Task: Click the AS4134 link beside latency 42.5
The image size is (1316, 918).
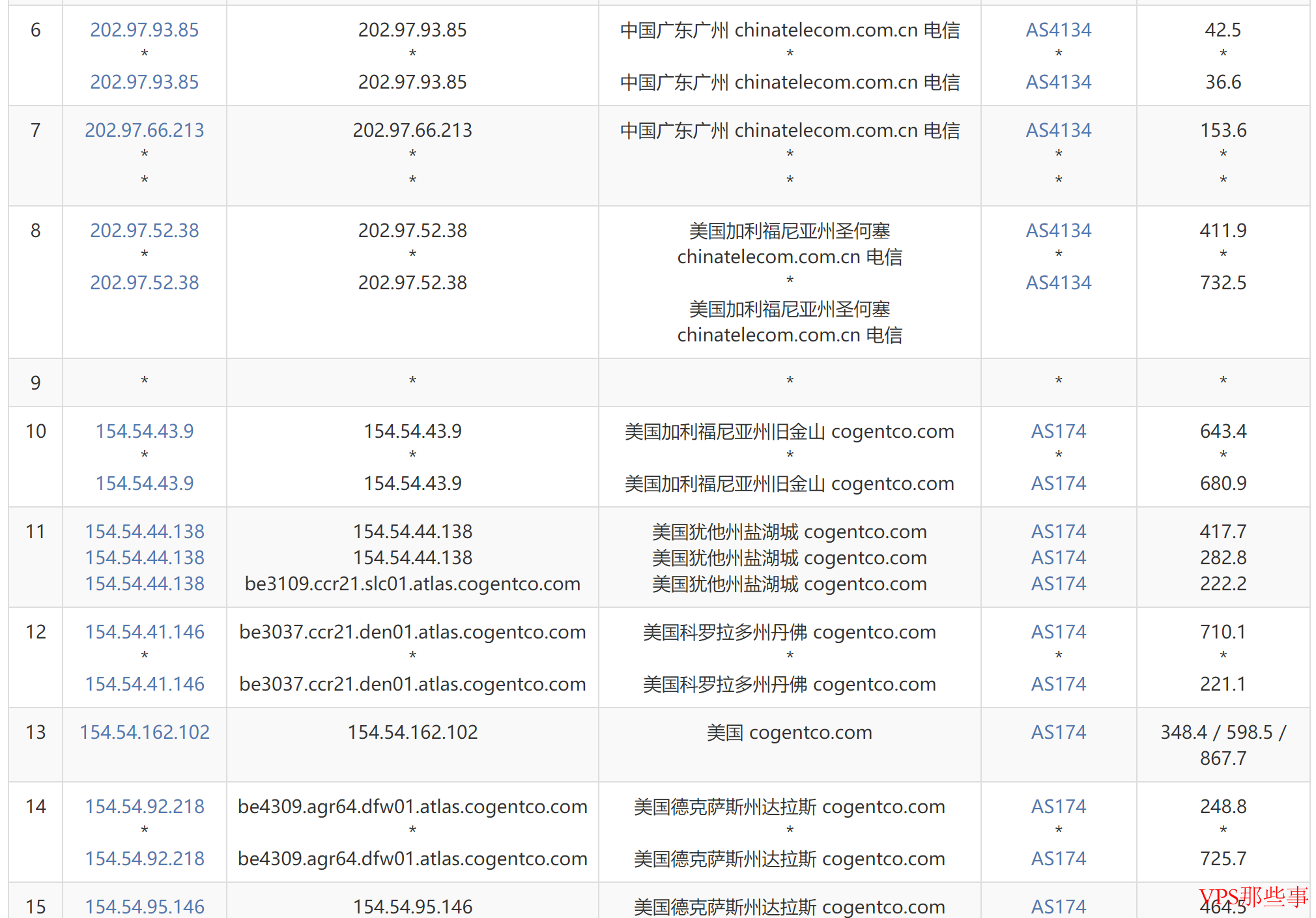Action: pyautogui.click(x=1059, y=30)
